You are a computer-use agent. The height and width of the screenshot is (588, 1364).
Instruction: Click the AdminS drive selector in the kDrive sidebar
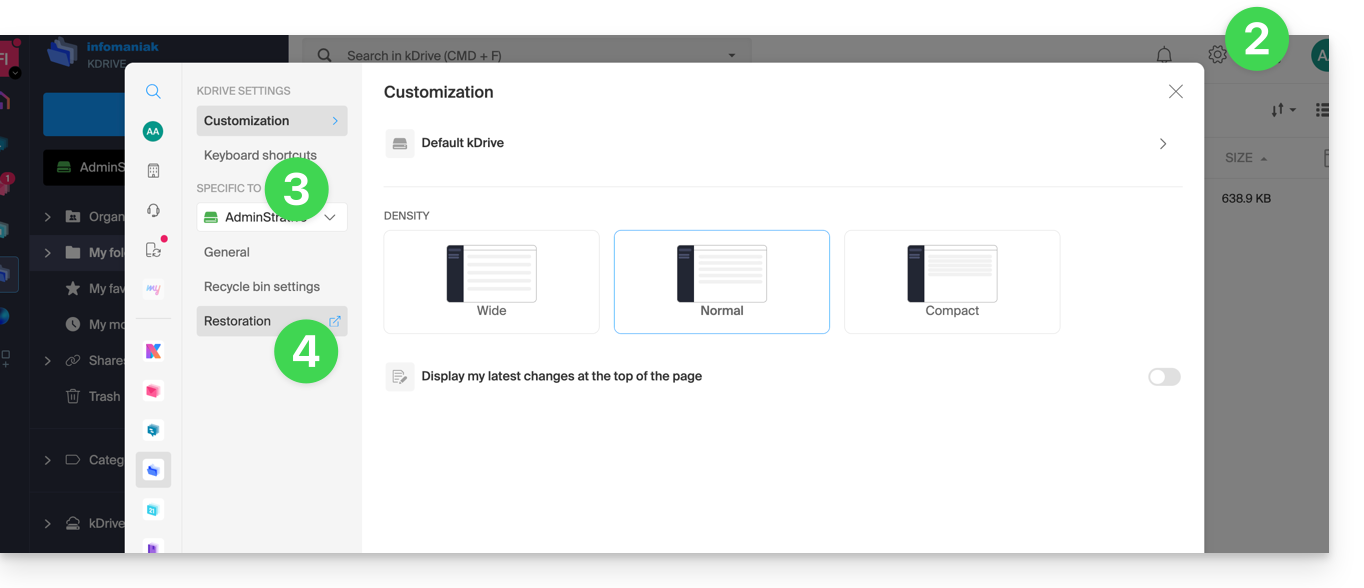tap(85, 167)
